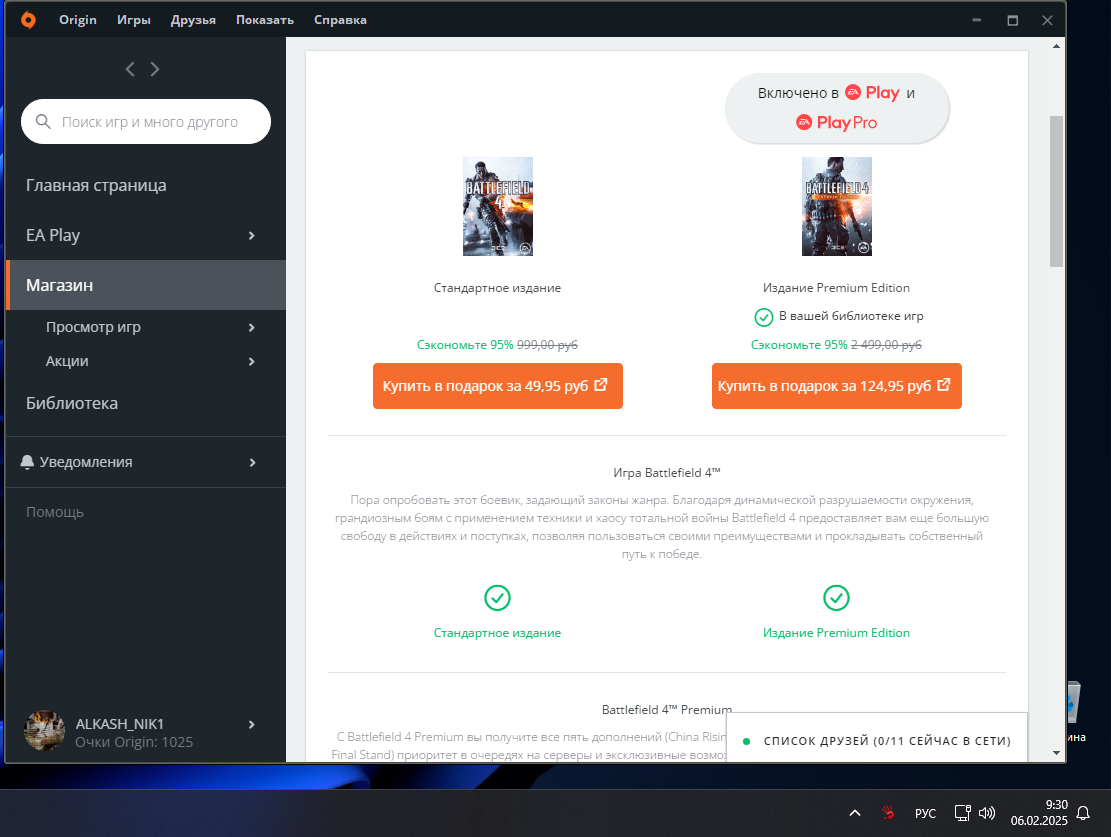
Task: Click the scrollbar down arrow
Action: pos(1056,753)
